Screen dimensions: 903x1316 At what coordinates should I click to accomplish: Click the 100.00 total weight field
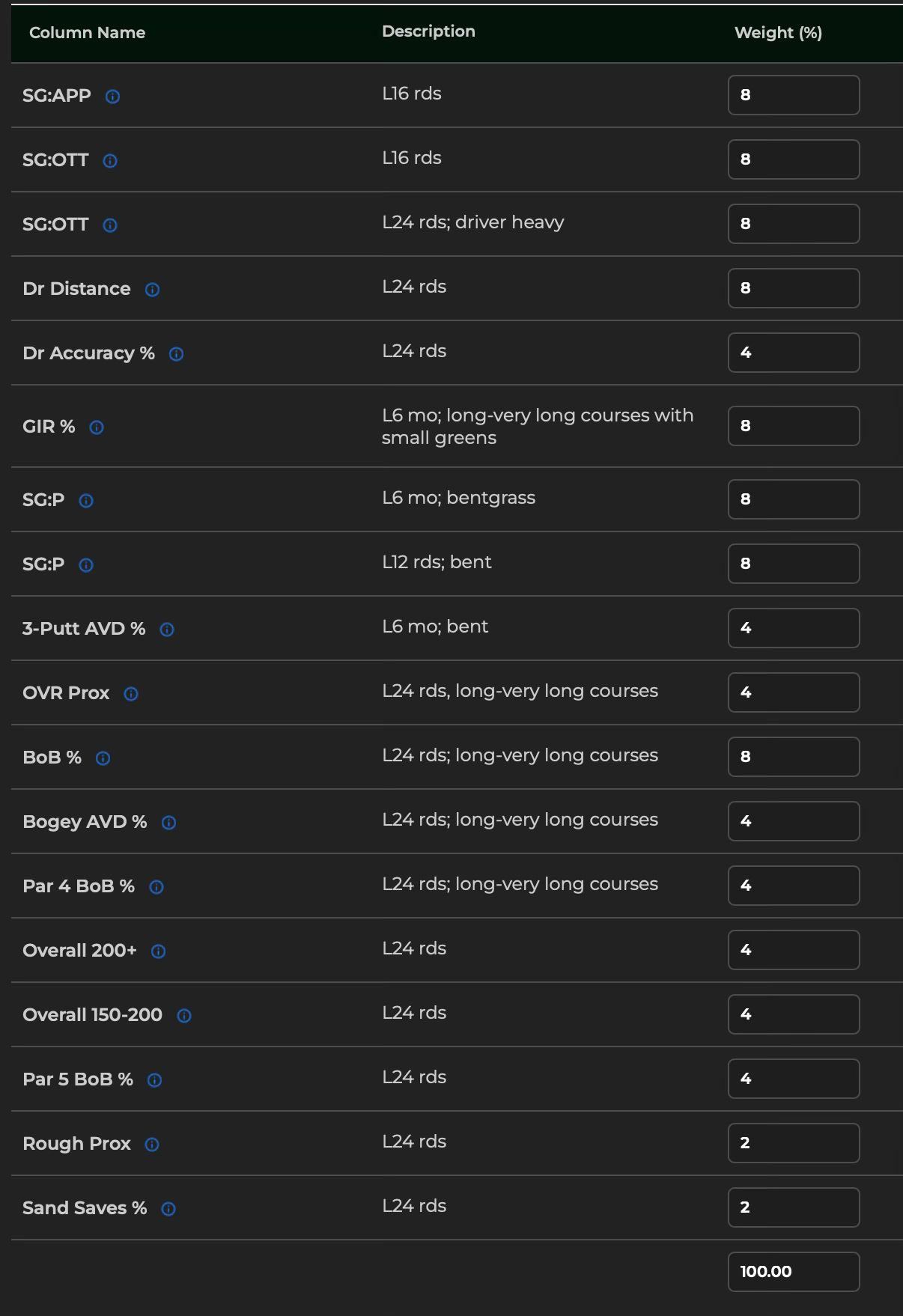click(x=794, y=1272)
